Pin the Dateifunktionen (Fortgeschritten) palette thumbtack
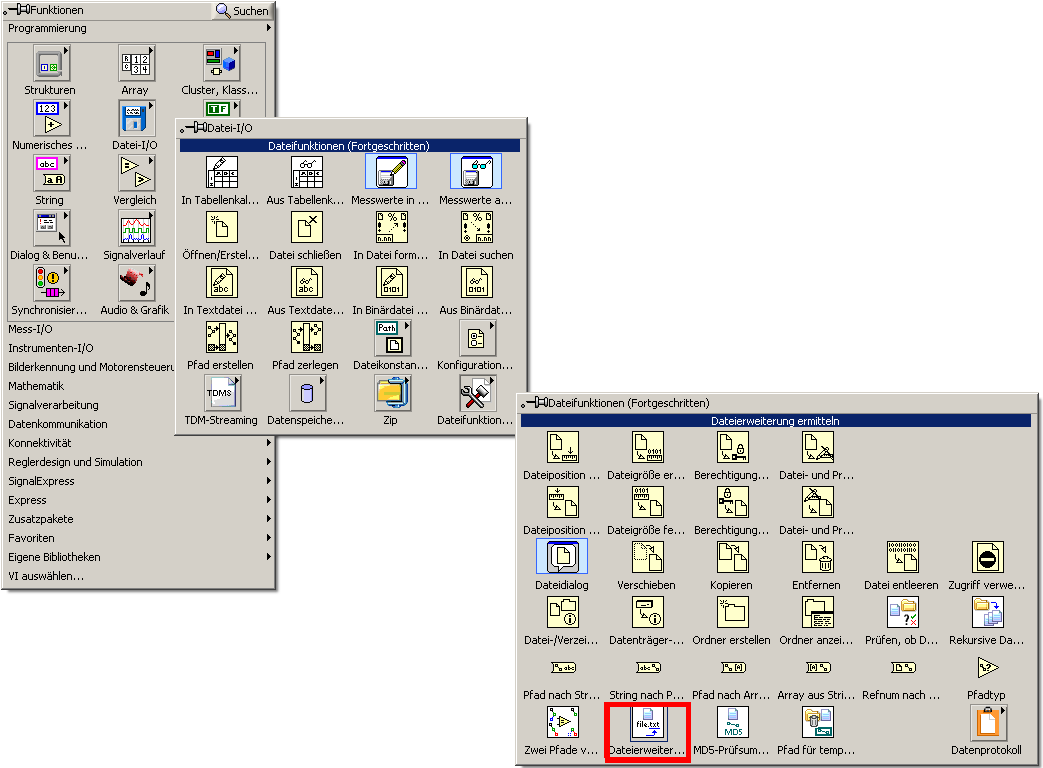The height and width of the screenshot is (768, 1043). (x=535, y=402)
